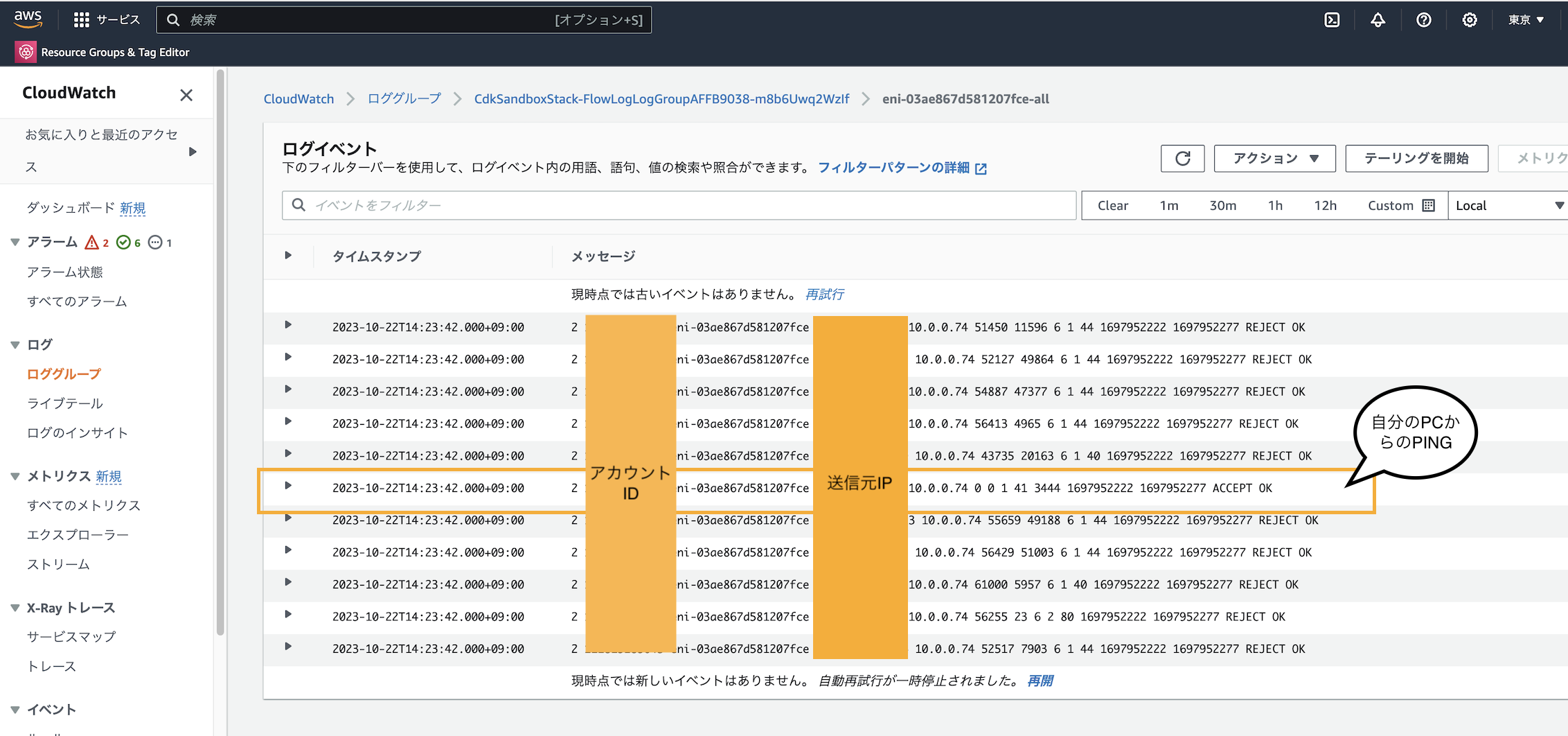Image resolution: width=1568 pixels, height=736 pixels.
Task: Open ログのインサイト in the sidebar
Action: [x=78, y=433]
